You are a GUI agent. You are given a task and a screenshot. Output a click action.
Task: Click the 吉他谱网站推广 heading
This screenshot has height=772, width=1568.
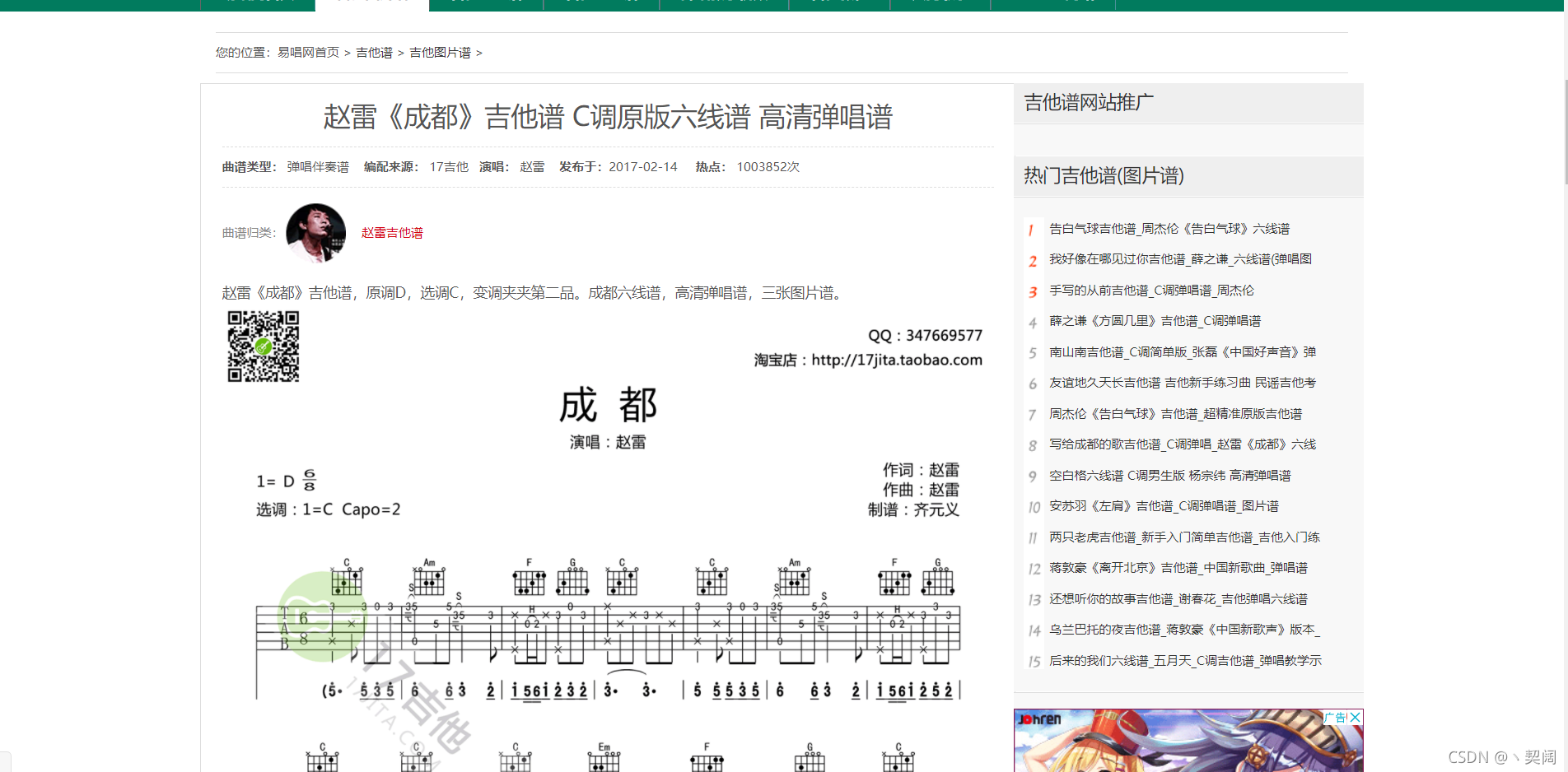point(1089,103)
